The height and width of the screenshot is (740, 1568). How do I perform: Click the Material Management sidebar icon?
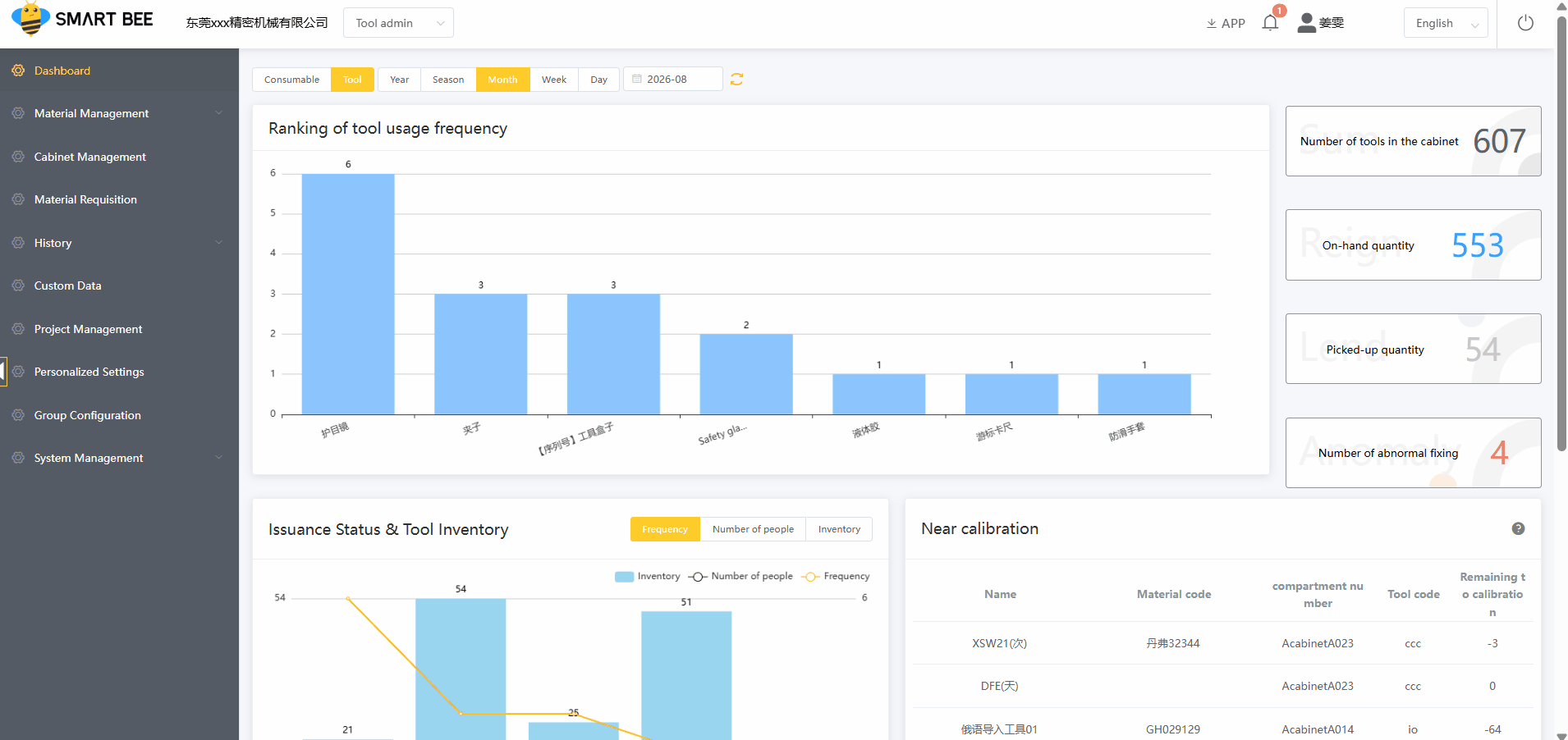[x=18, y=113]
